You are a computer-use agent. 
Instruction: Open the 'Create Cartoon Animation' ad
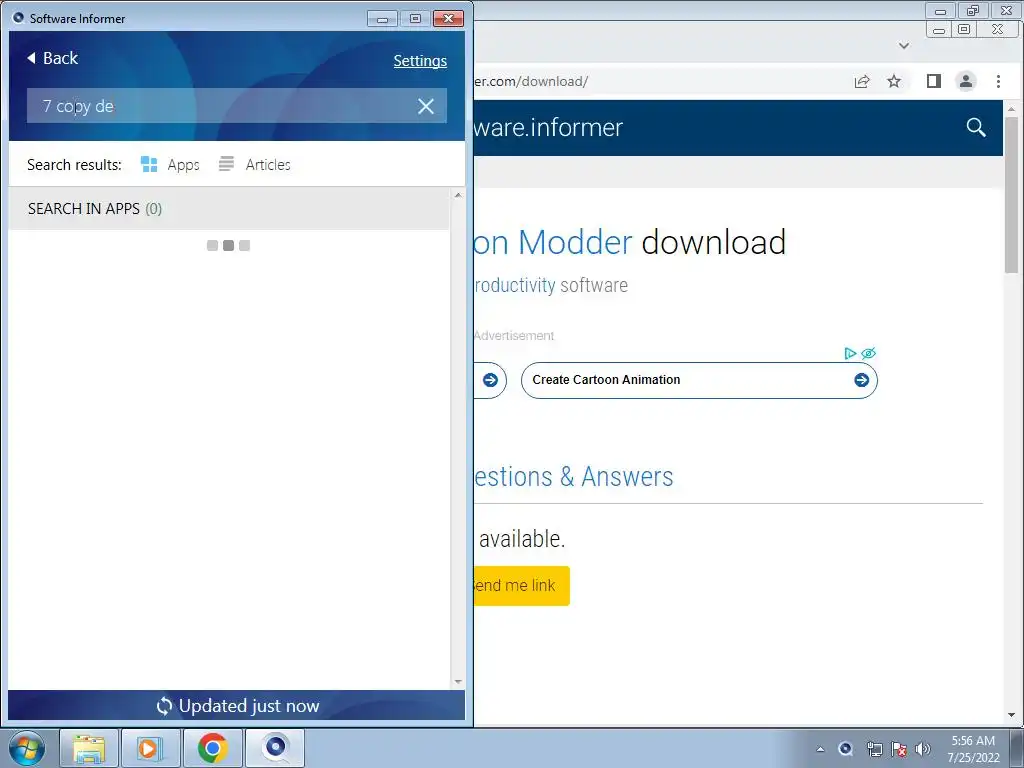(699, 380)
